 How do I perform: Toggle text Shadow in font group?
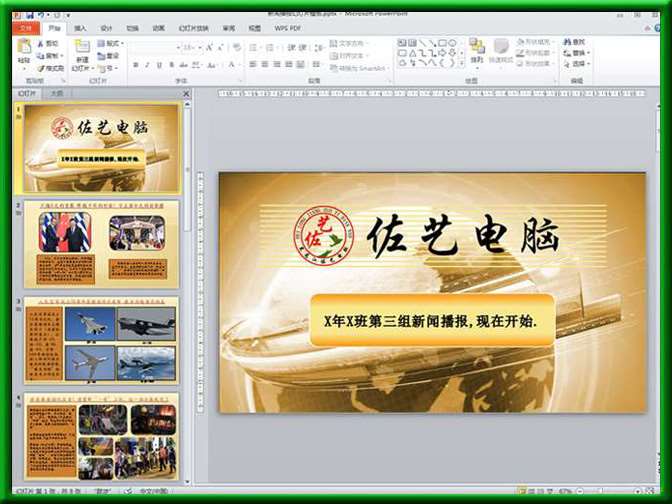coord(171,65)
